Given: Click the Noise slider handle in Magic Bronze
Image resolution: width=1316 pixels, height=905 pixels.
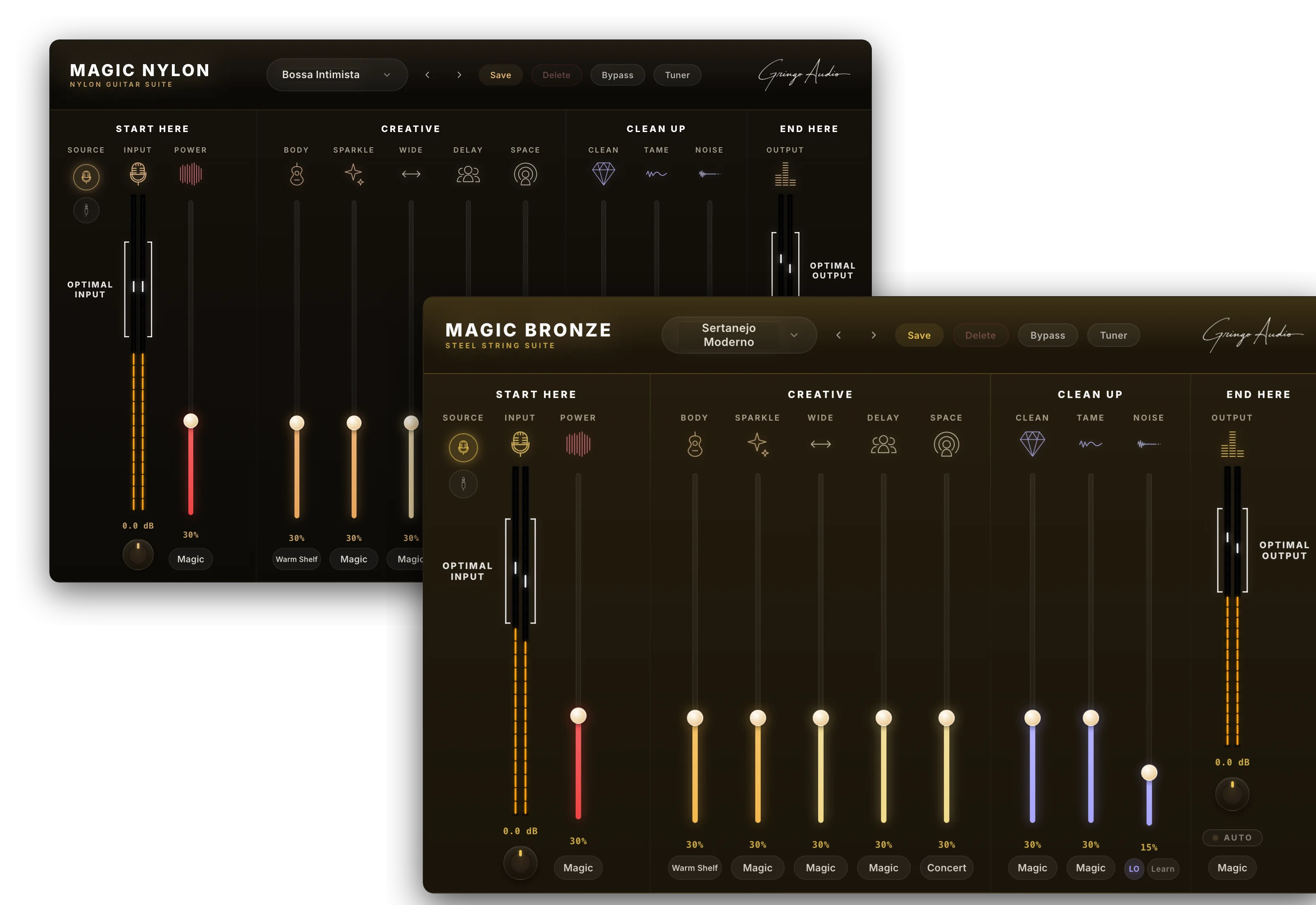Looking at the screenshot, I should click(1149, 772).
